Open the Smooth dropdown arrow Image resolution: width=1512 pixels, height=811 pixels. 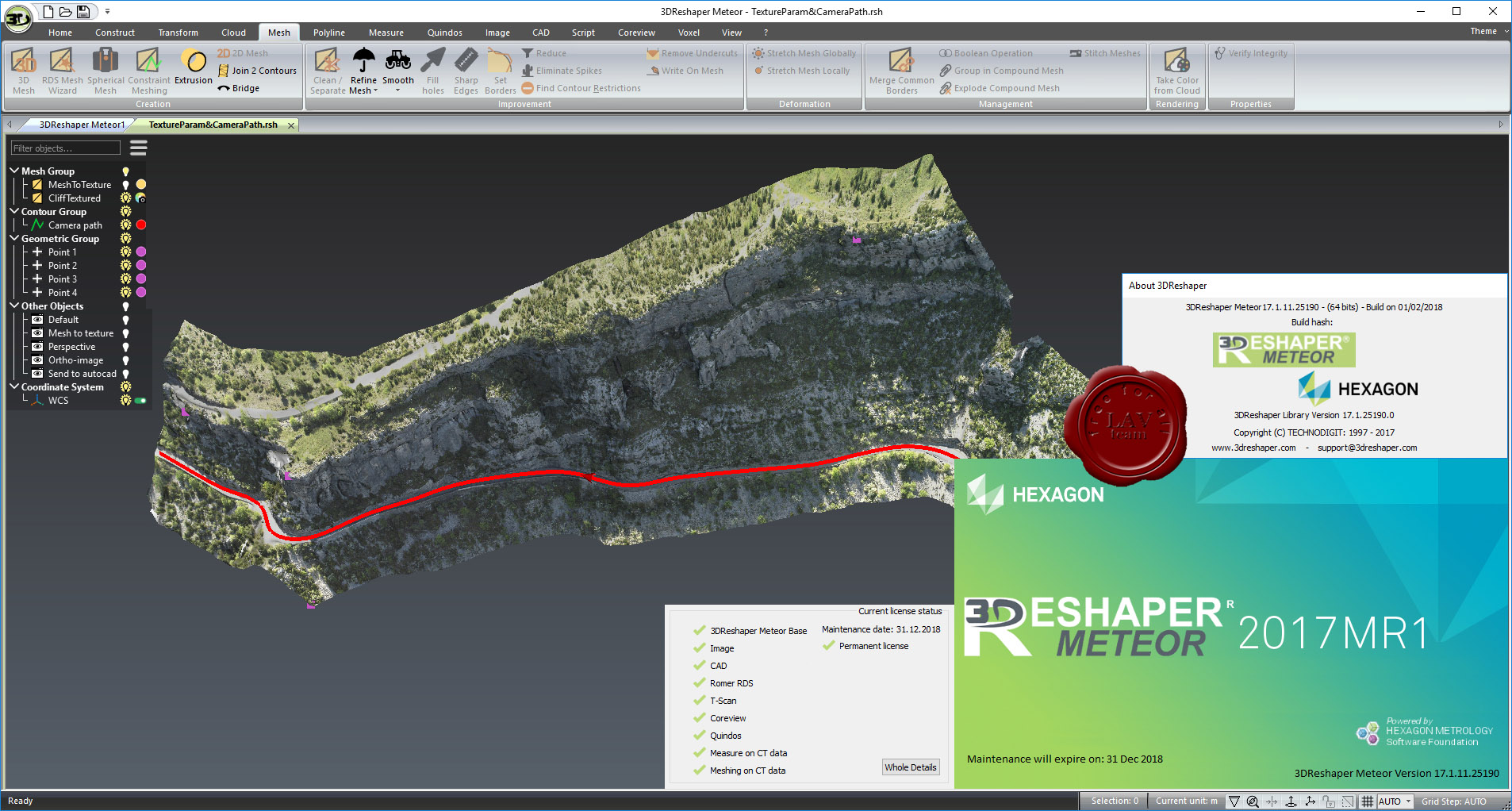click(398, 90)
